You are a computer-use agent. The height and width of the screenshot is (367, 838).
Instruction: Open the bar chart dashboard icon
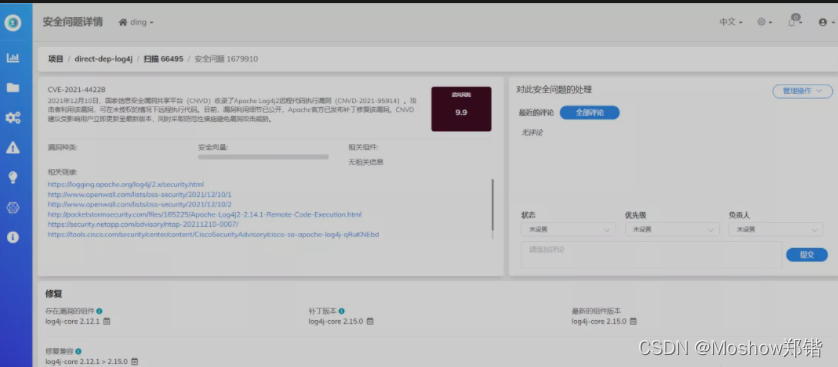click(x=13, y=58)
